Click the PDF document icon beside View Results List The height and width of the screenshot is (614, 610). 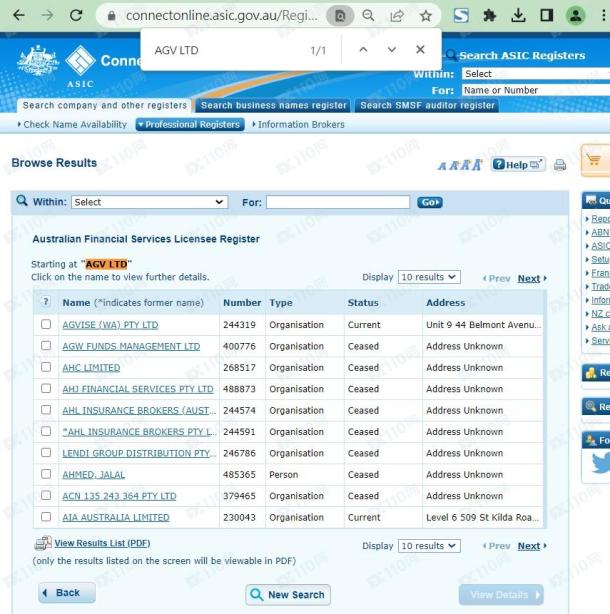43,543
